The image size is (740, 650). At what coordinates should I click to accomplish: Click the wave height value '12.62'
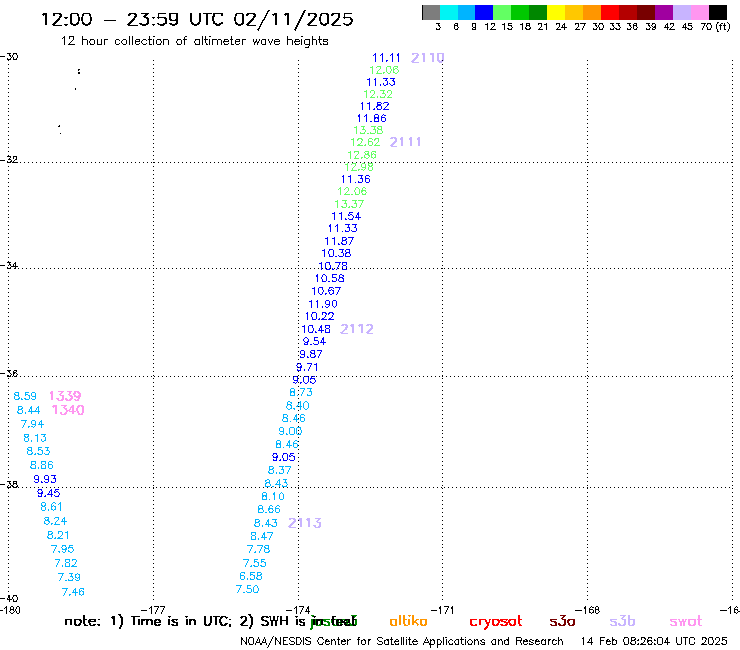pos(365,142)
